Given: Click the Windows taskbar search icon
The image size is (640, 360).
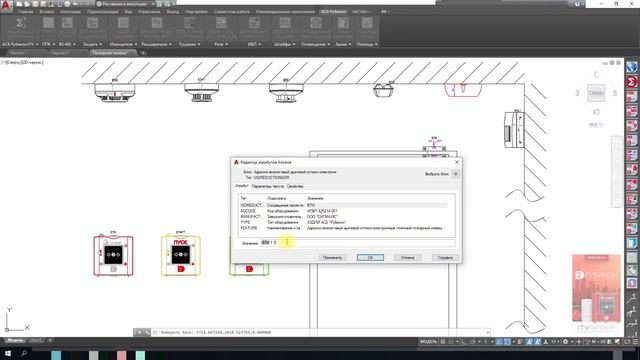Looking at the screenshot, I should (x=24, y=353).
